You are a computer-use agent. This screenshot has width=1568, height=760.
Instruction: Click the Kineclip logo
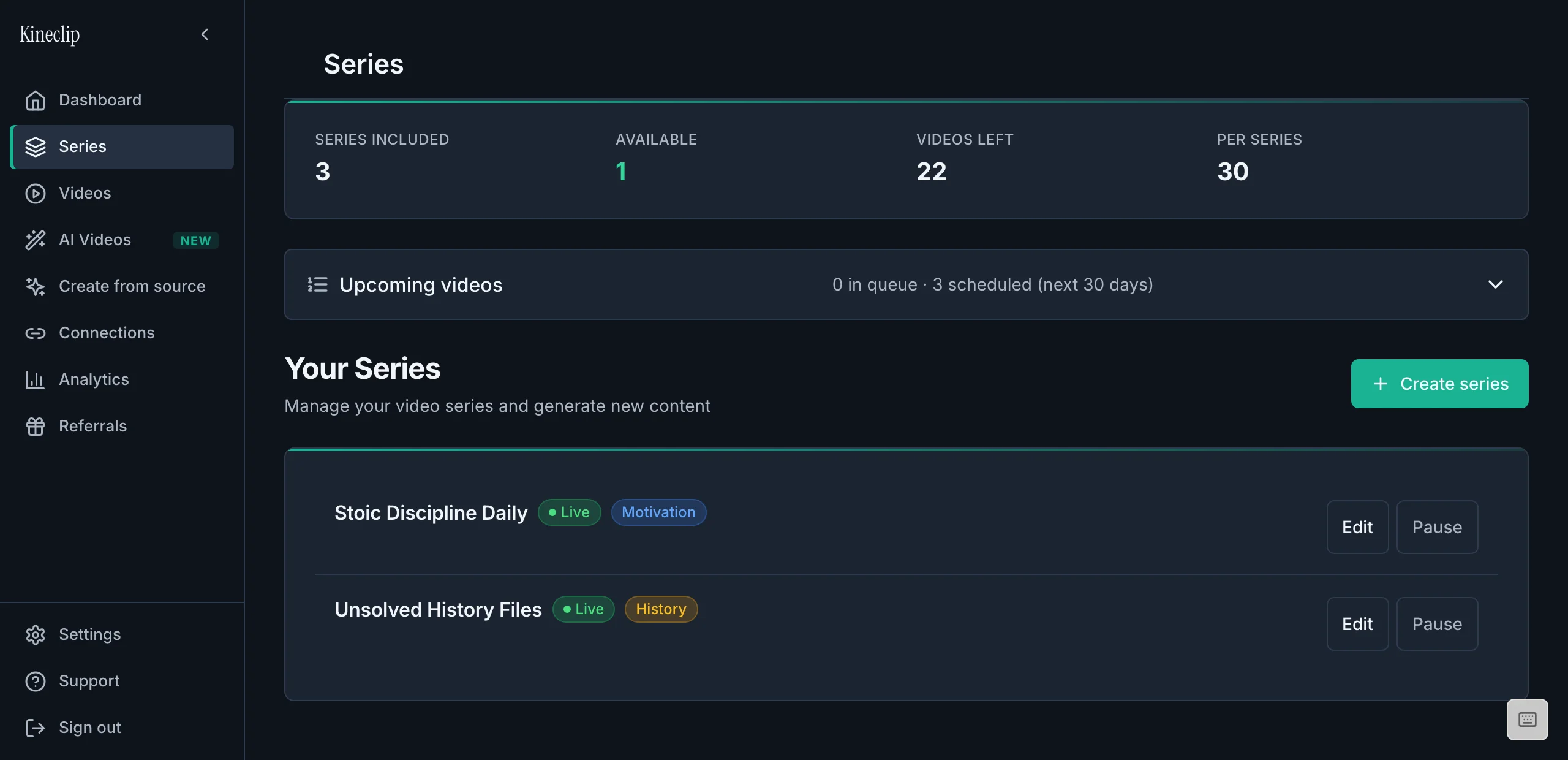click(50, 34)
